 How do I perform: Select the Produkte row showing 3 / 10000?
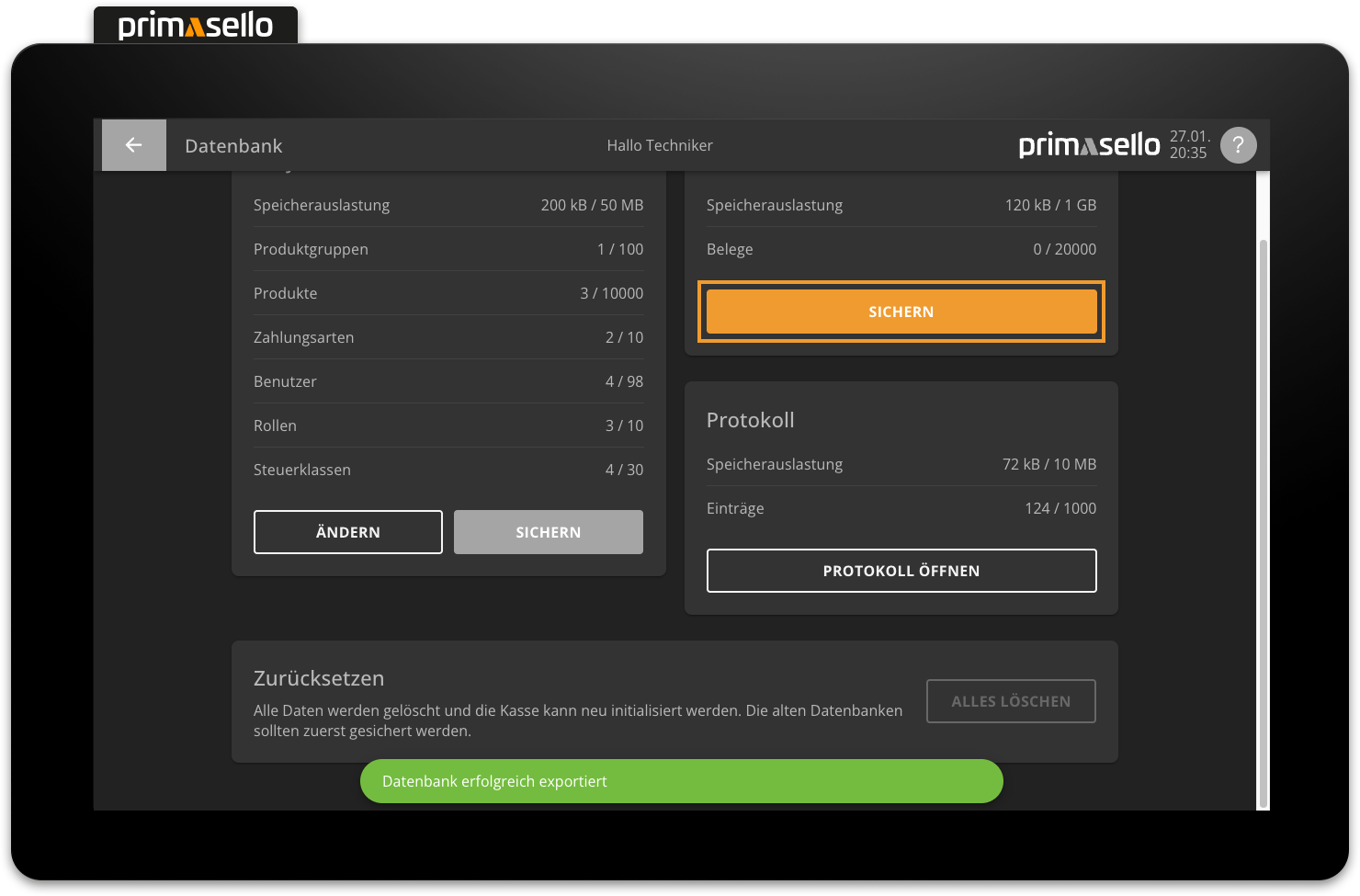pyautogui.click(x=448, y=292)
